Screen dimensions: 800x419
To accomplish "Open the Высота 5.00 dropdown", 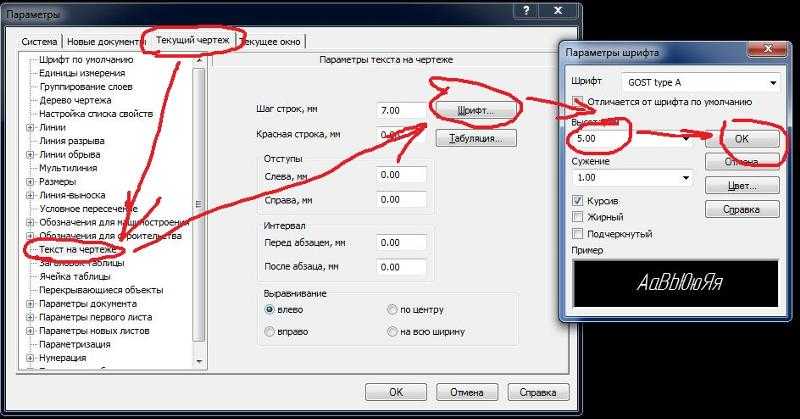I will coord(686,138).
